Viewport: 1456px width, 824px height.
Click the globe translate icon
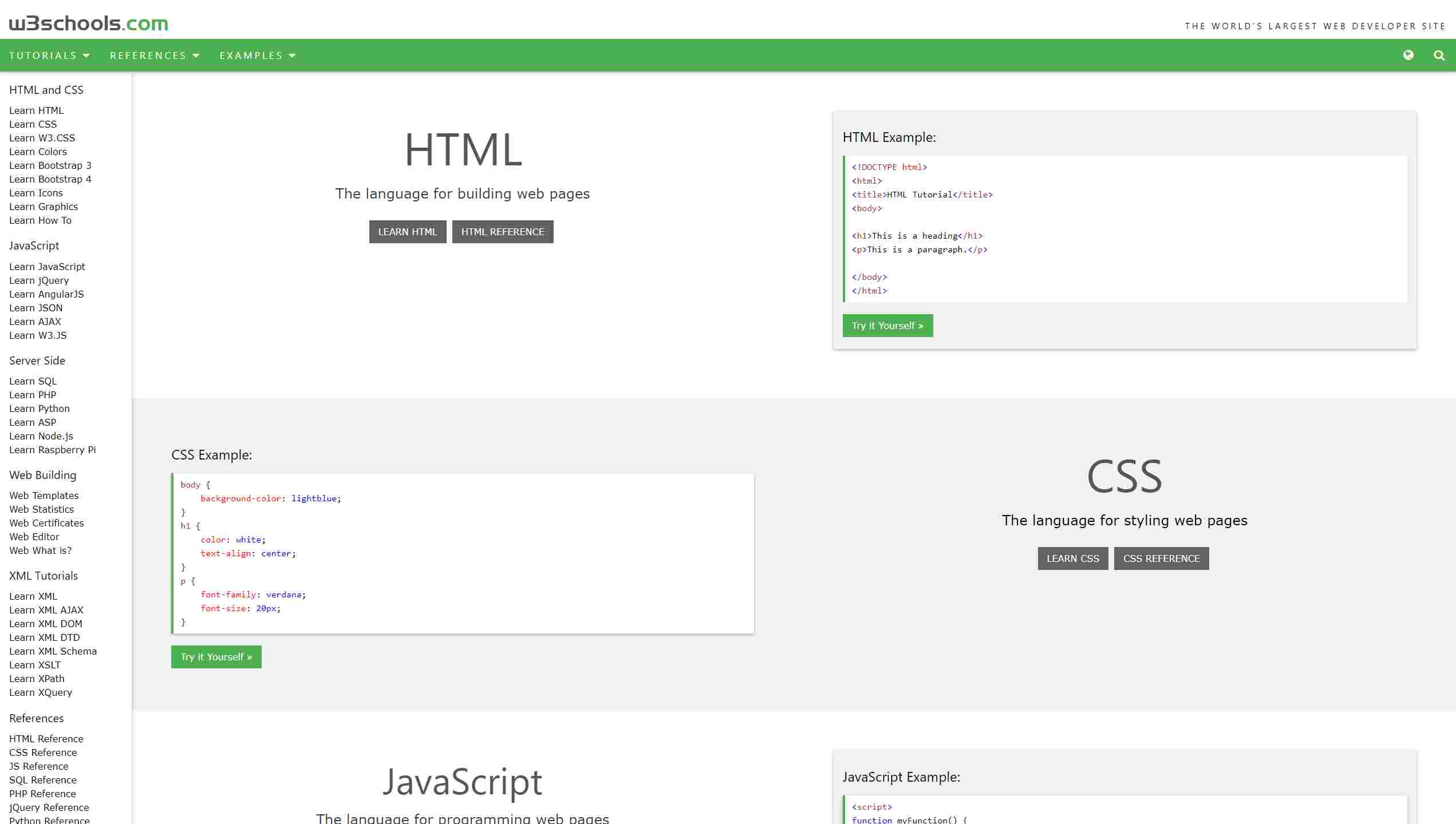1408,55
